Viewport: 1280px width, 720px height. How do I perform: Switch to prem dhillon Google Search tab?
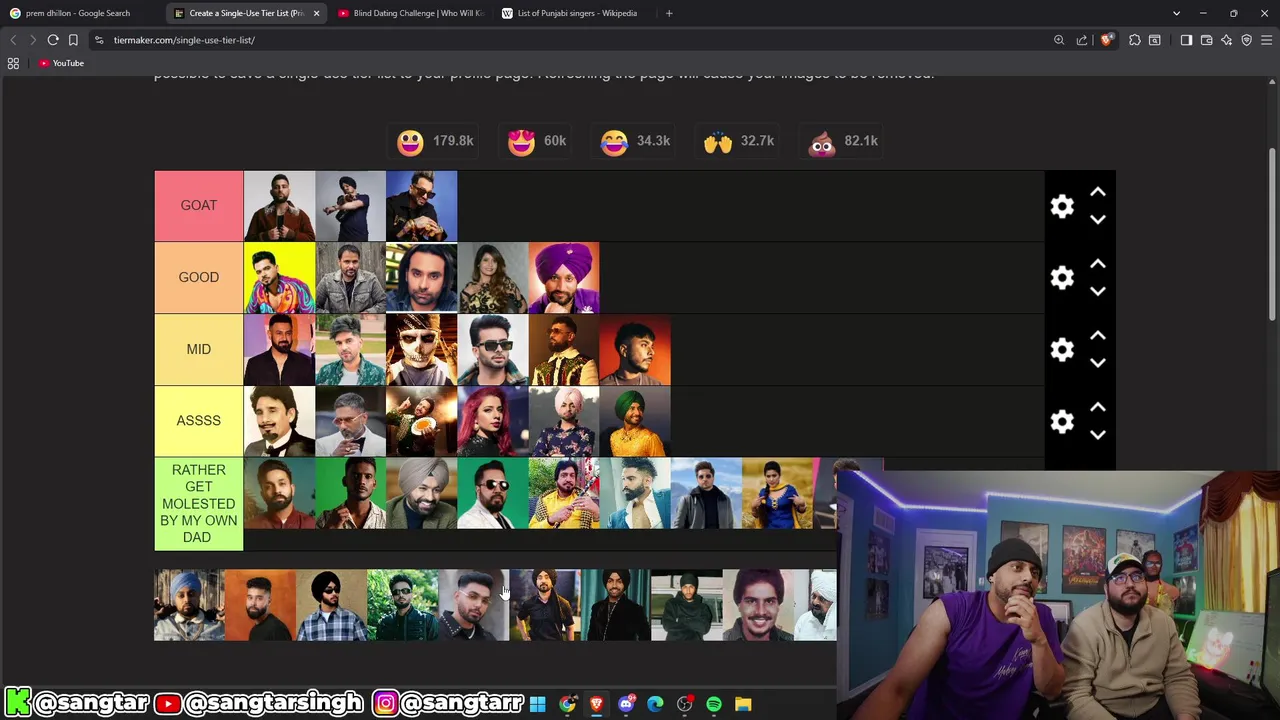pos(78,13)
